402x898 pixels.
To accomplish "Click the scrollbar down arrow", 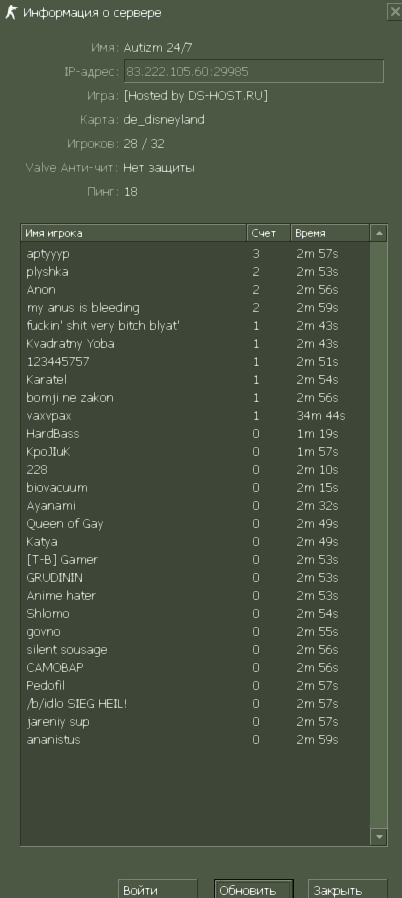I will tap(379, 837).
